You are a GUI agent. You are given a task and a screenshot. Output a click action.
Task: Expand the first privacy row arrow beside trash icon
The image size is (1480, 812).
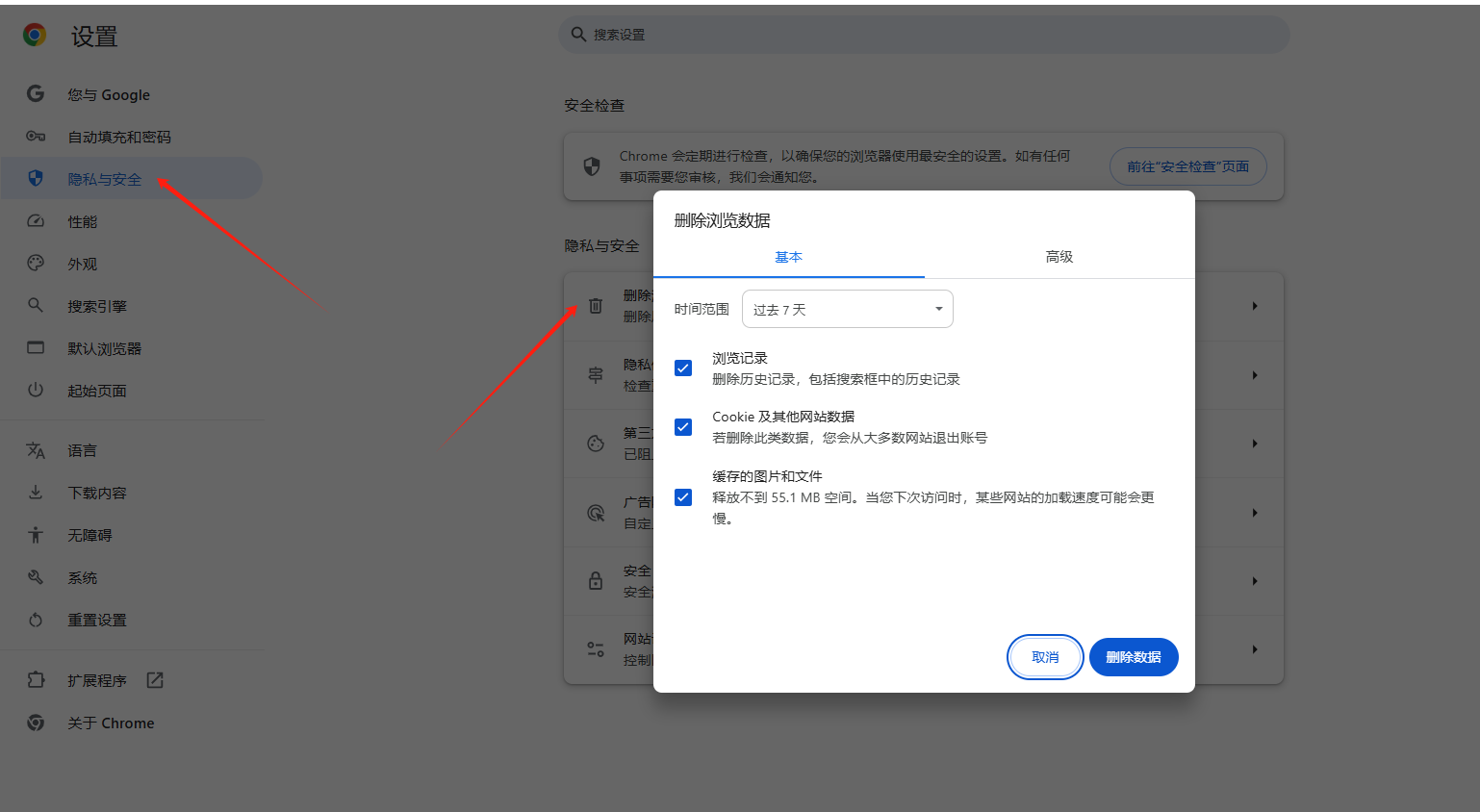click(x=1255, y=306)
